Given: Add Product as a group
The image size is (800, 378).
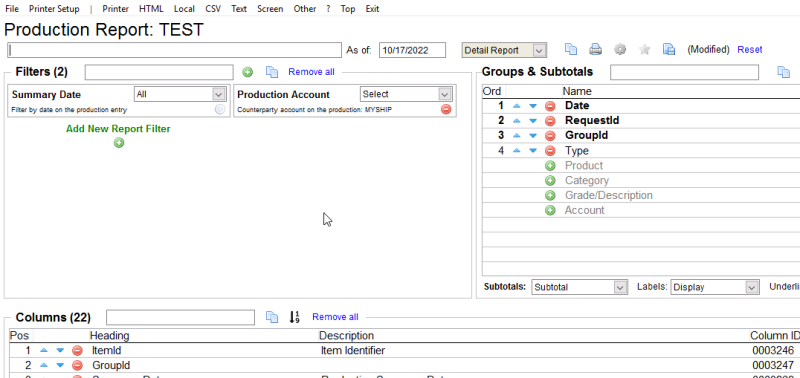Looking at the screenshot, I should [x=550, y=165].
